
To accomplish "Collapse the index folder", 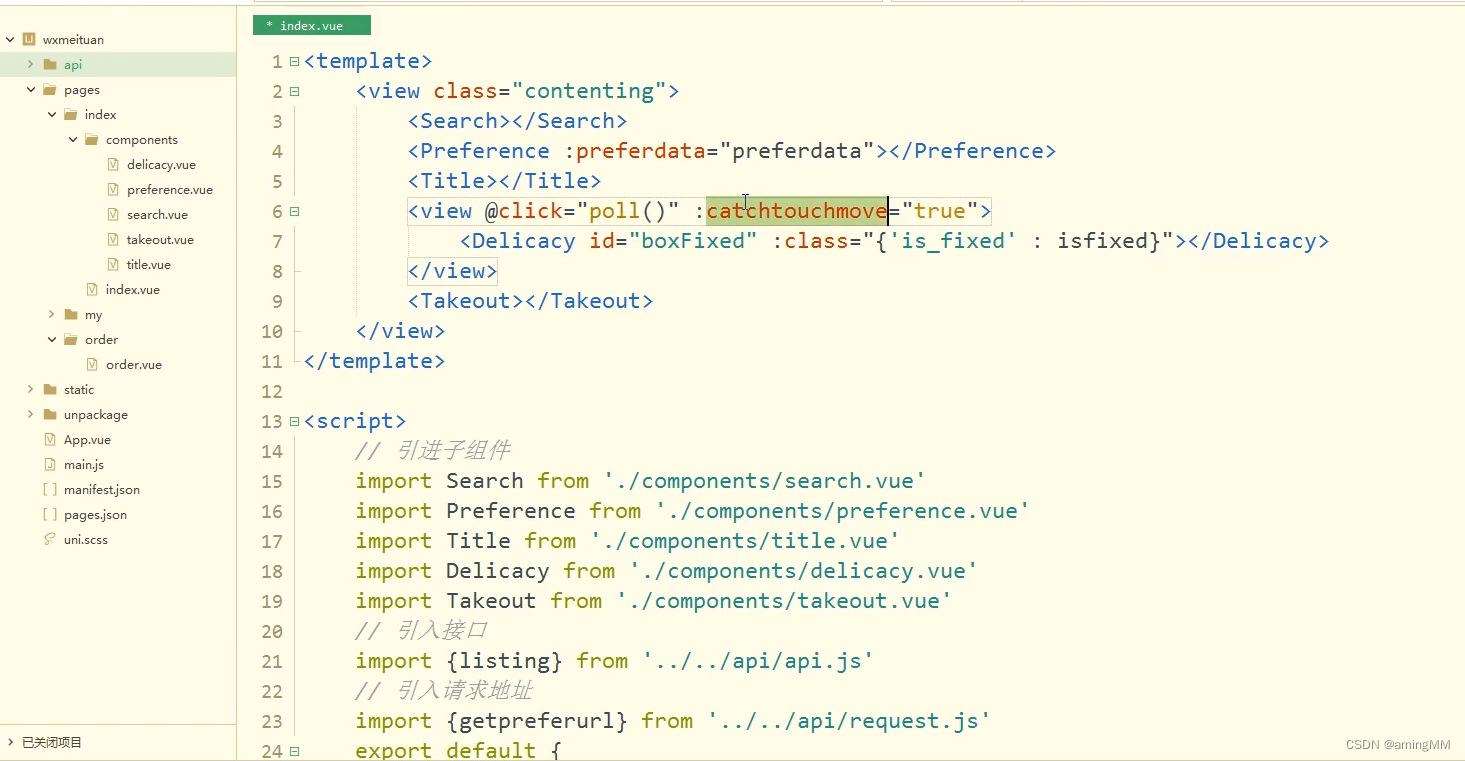I will click(x=52, y=115).
